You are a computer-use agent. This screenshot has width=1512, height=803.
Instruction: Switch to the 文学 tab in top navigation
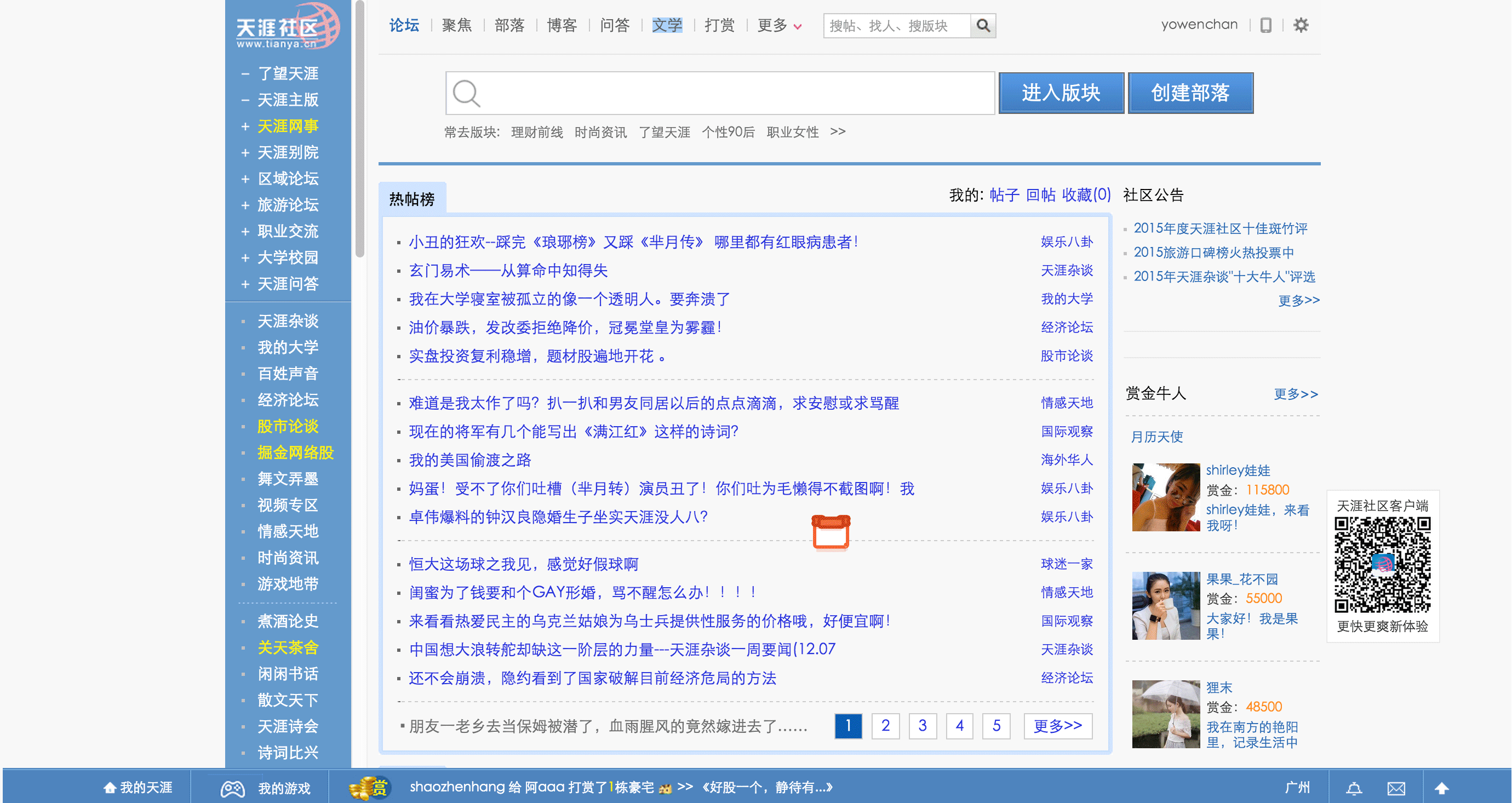pos(667,26)
